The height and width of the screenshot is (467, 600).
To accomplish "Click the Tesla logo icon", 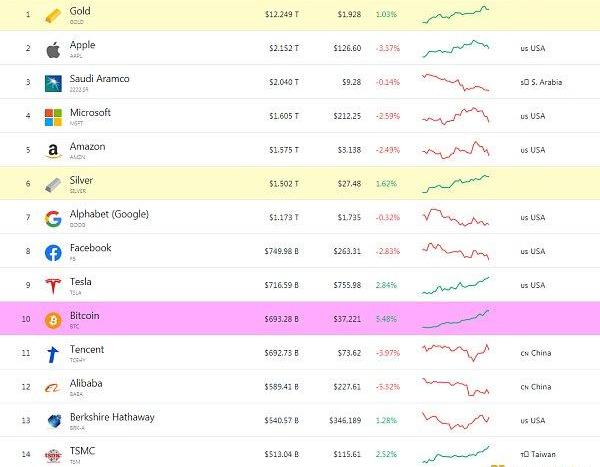I will pos(53,286).
